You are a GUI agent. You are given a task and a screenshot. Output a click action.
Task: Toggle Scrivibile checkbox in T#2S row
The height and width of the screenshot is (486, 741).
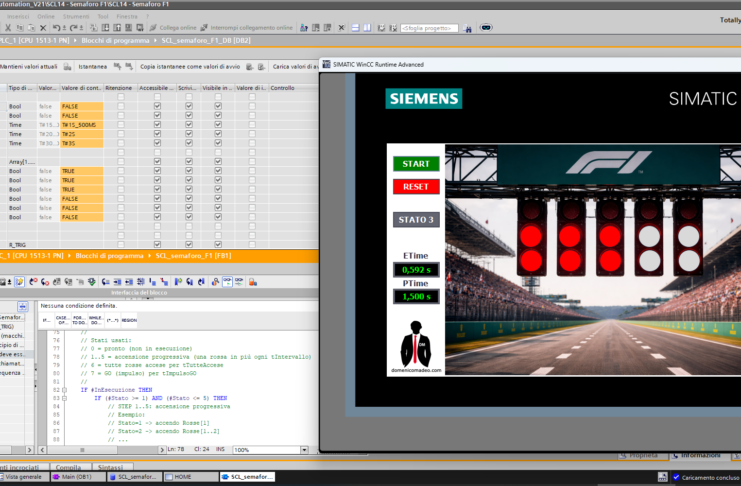(x=189, y=134)
